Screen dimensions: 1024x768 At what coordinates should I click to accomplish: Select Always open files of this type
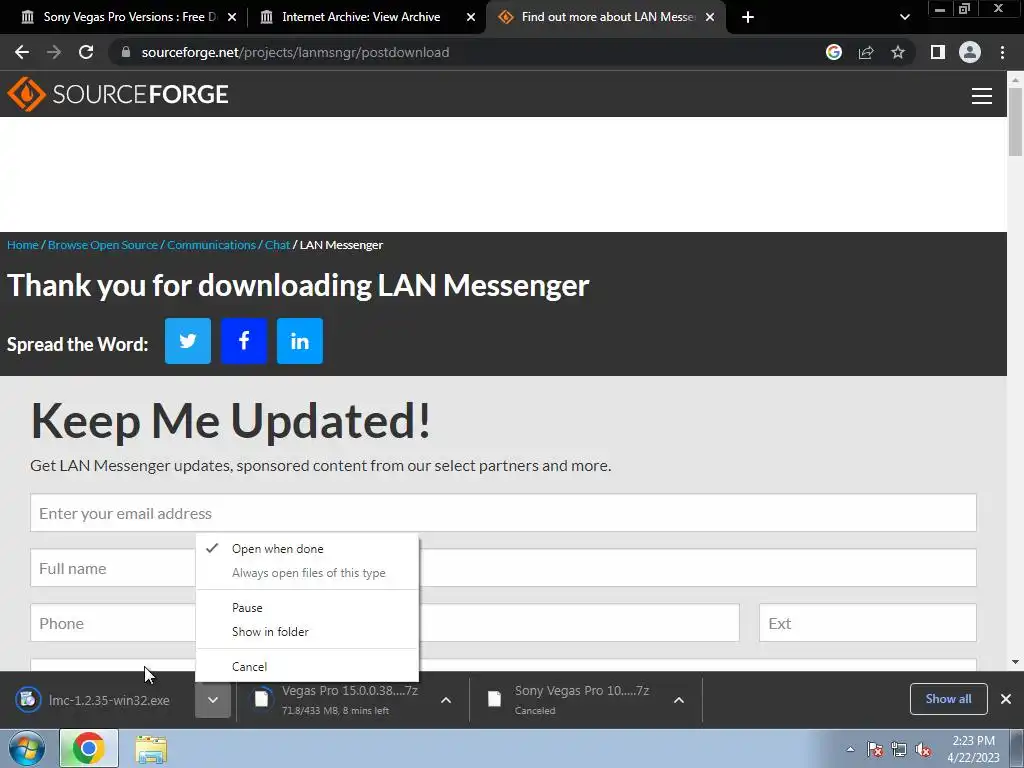[x=307, y=573]
